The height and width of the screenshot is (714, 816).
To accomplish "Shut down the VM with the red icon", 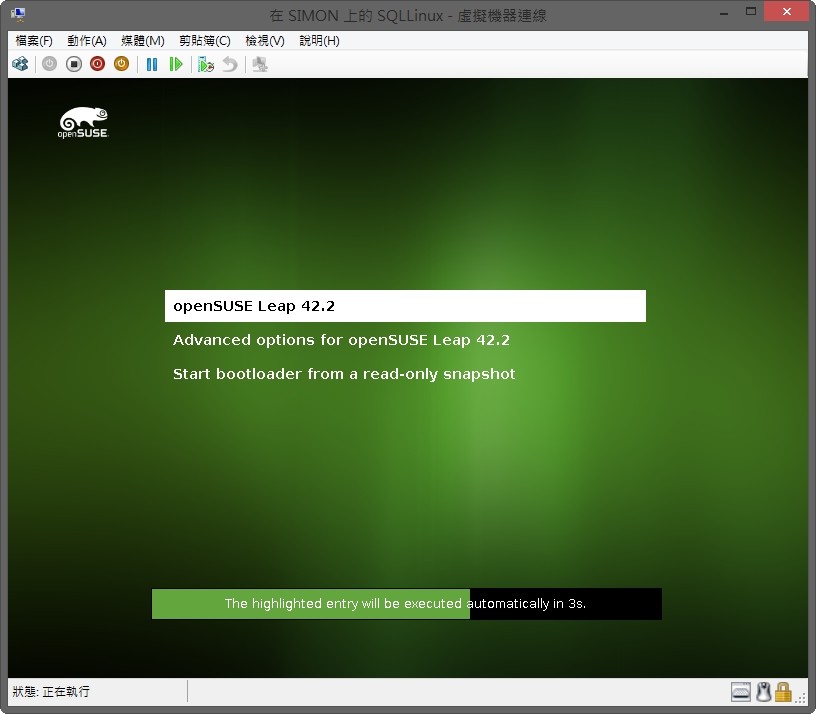I will (x=97, y=65).
